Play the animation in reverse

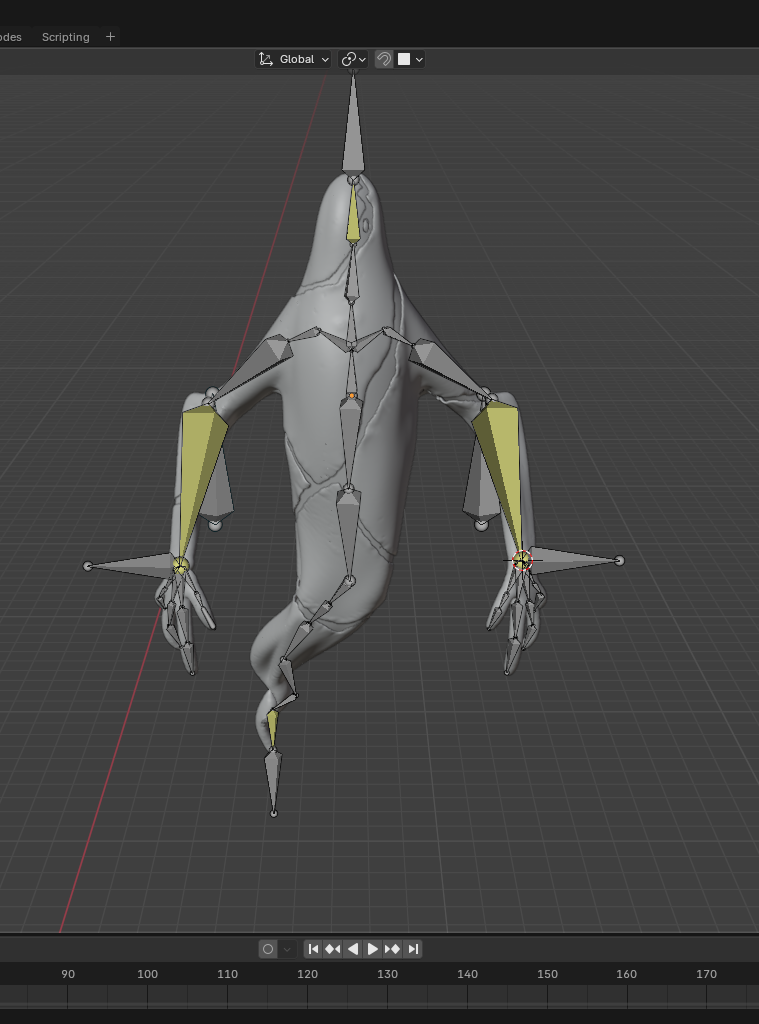tap(353, 949)
